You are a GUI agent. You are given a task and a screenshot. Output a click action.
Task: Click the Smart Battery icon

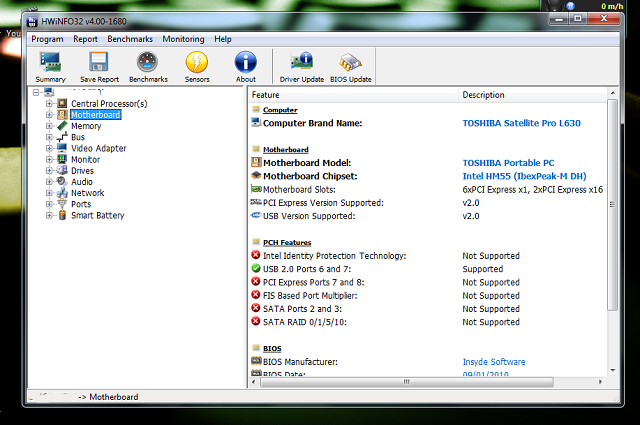62,215
